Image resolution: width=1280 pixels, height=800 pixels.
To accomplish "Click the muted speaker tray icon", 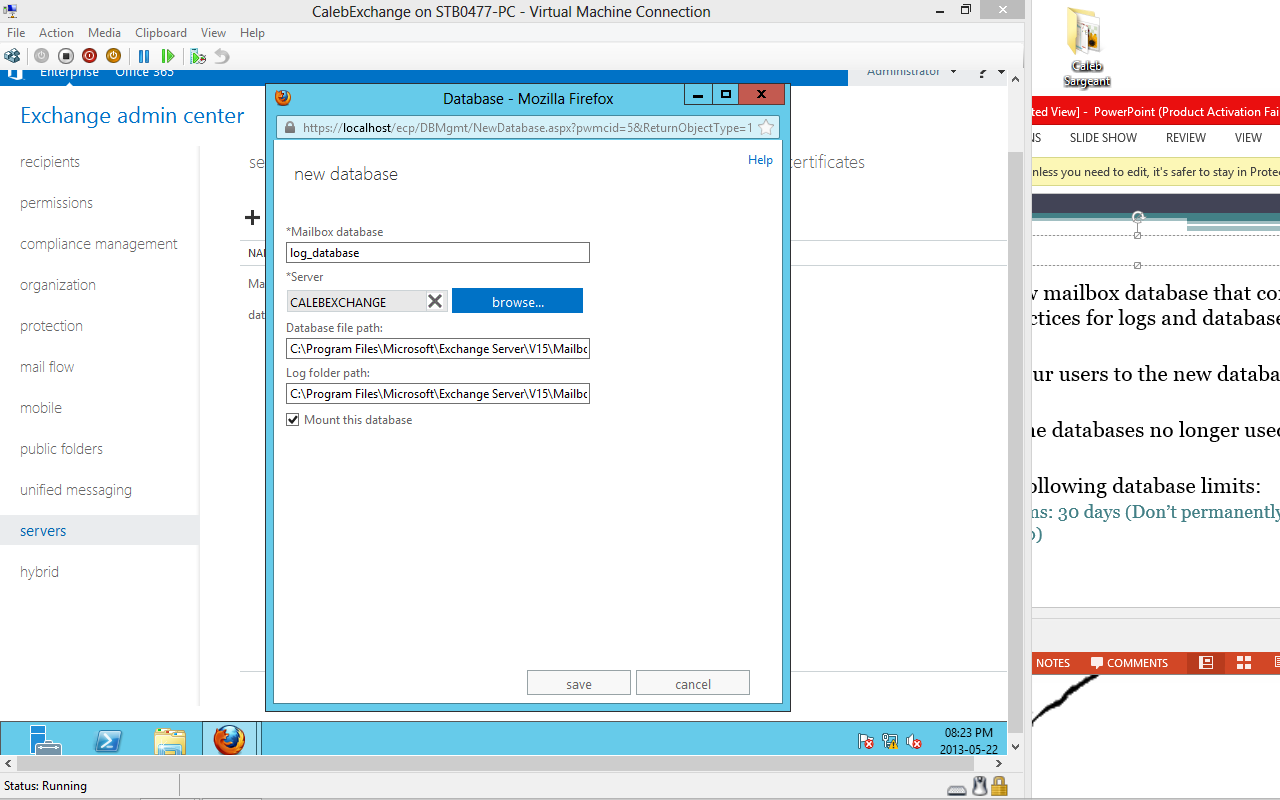I will click(x=914, y=741).
